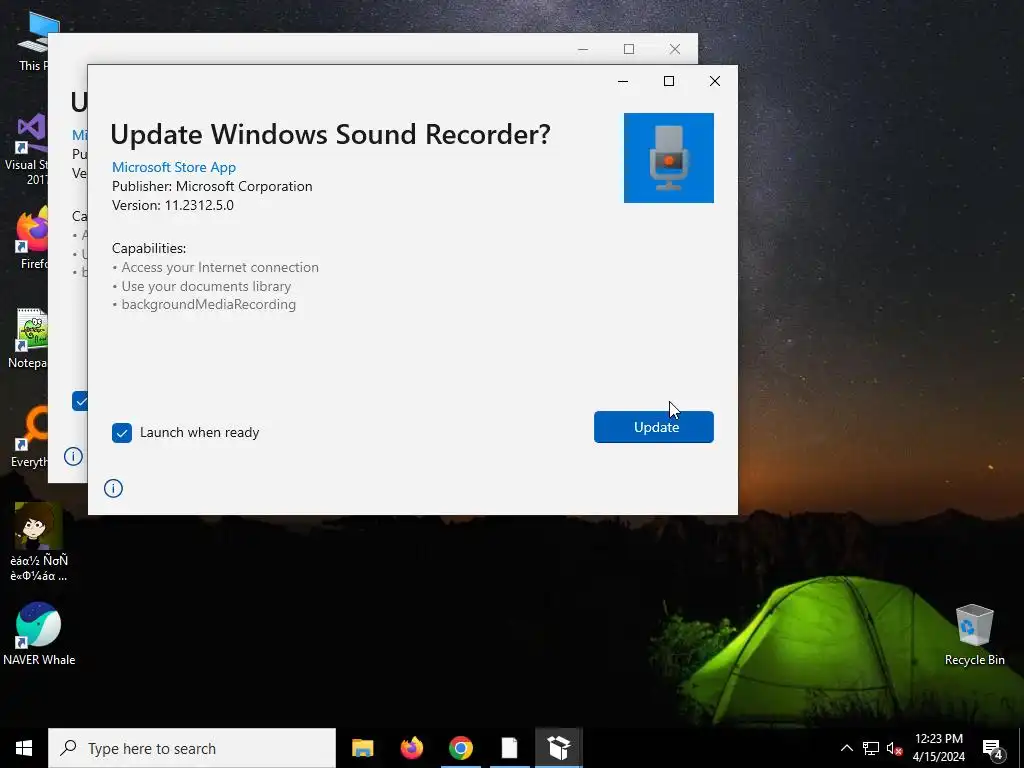
Task: Close the front Update Sound Recorder dialog
Action: coord(714,81)
